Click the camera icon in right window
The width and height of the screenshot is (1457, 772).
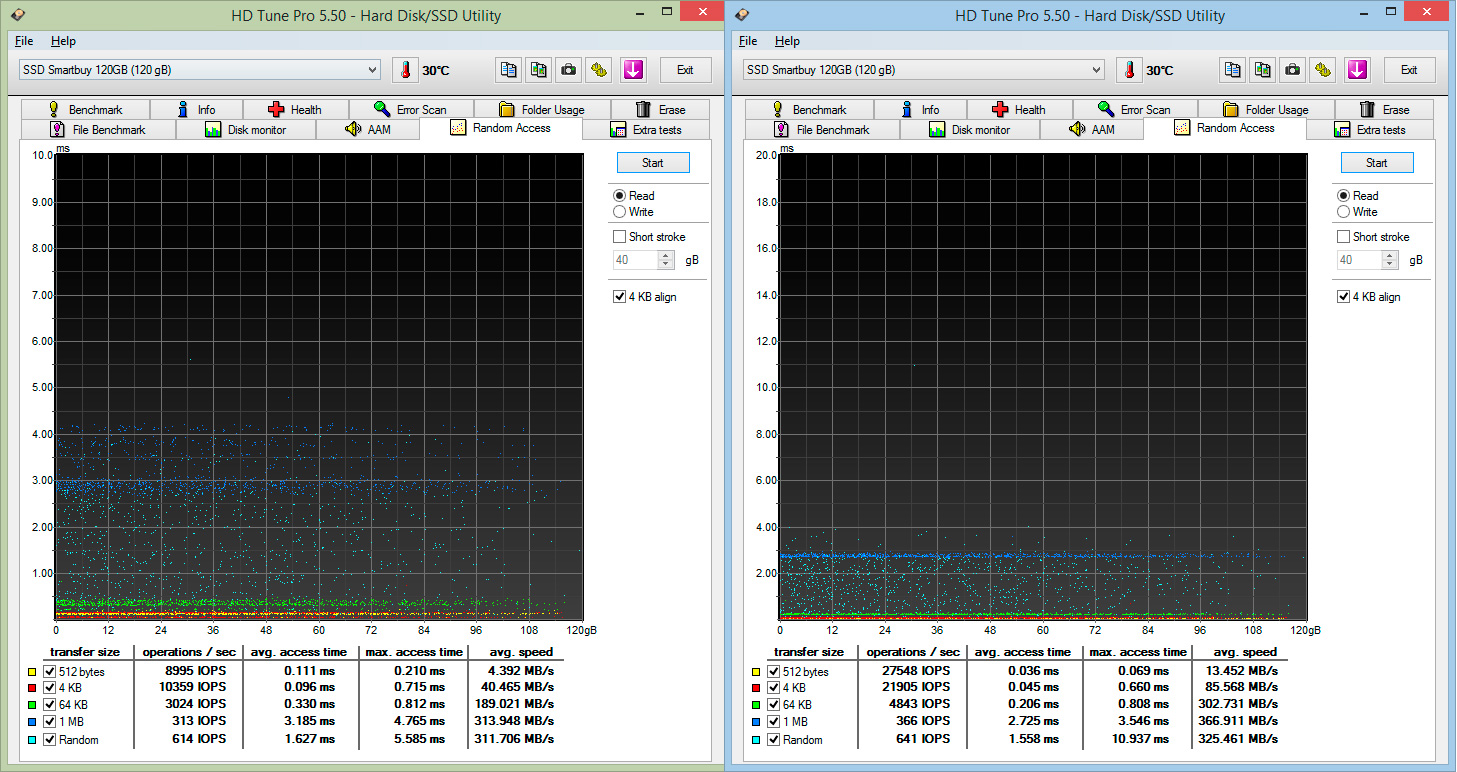point(1293,70)
